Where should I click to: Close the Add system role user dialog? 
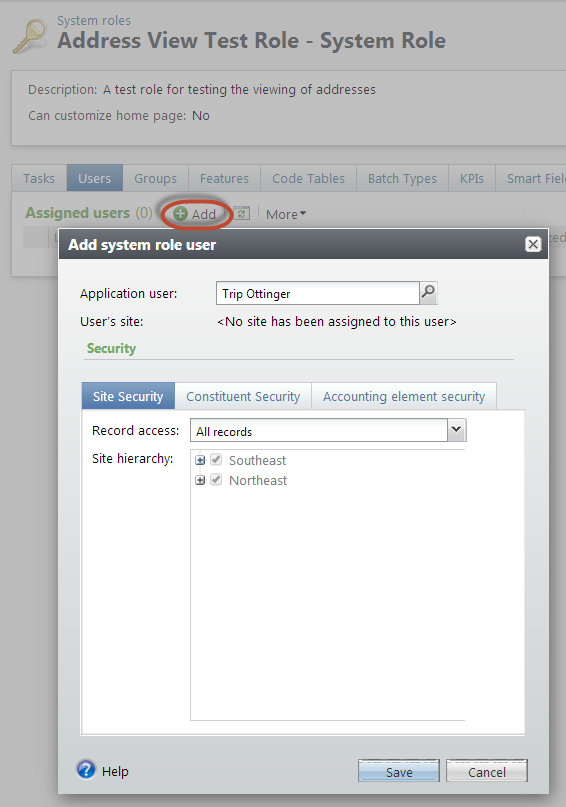coord(533,244)
